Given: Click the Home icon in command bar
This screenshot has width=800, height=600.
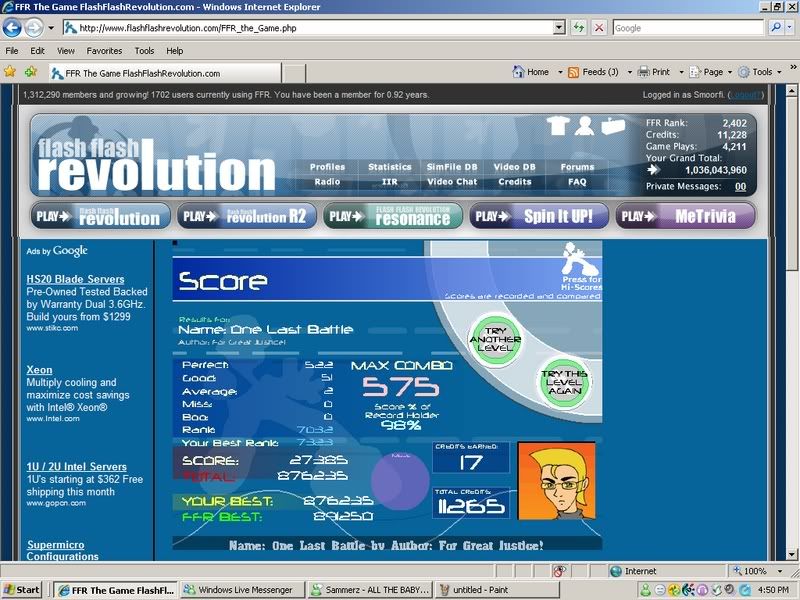Looking at the screenshot, I should pyautogui.click(x=518, y=72).
